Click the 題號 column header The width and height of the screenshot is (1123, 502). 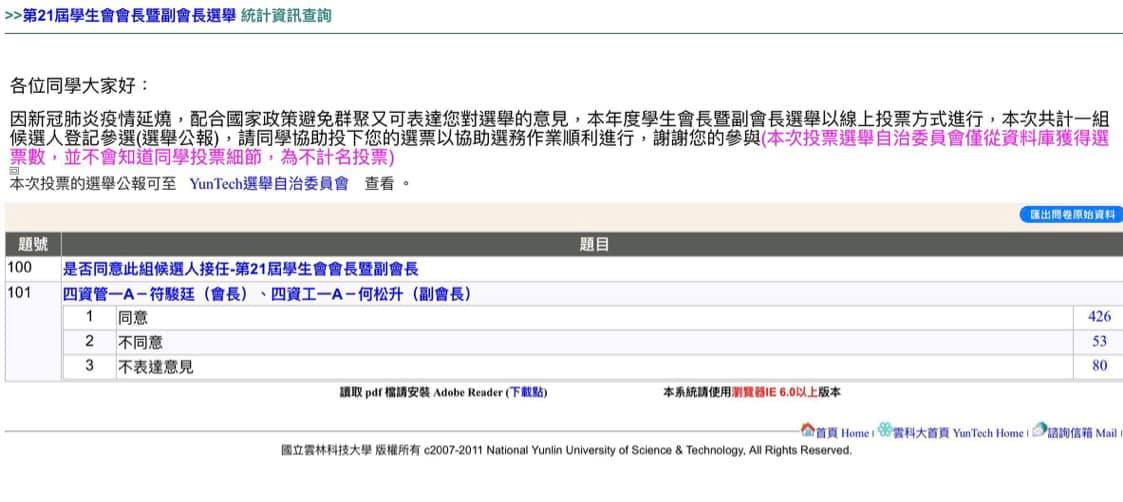(x=32, y=244)
